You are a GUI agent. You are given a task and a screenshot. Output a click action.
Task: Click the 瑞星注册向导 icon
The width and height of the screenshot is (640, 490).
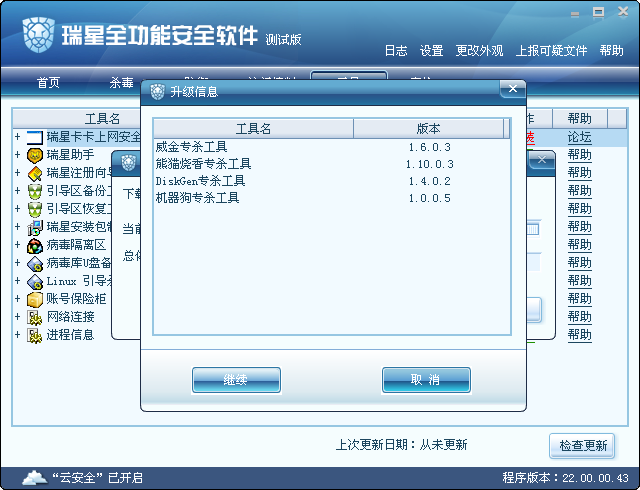35,173
